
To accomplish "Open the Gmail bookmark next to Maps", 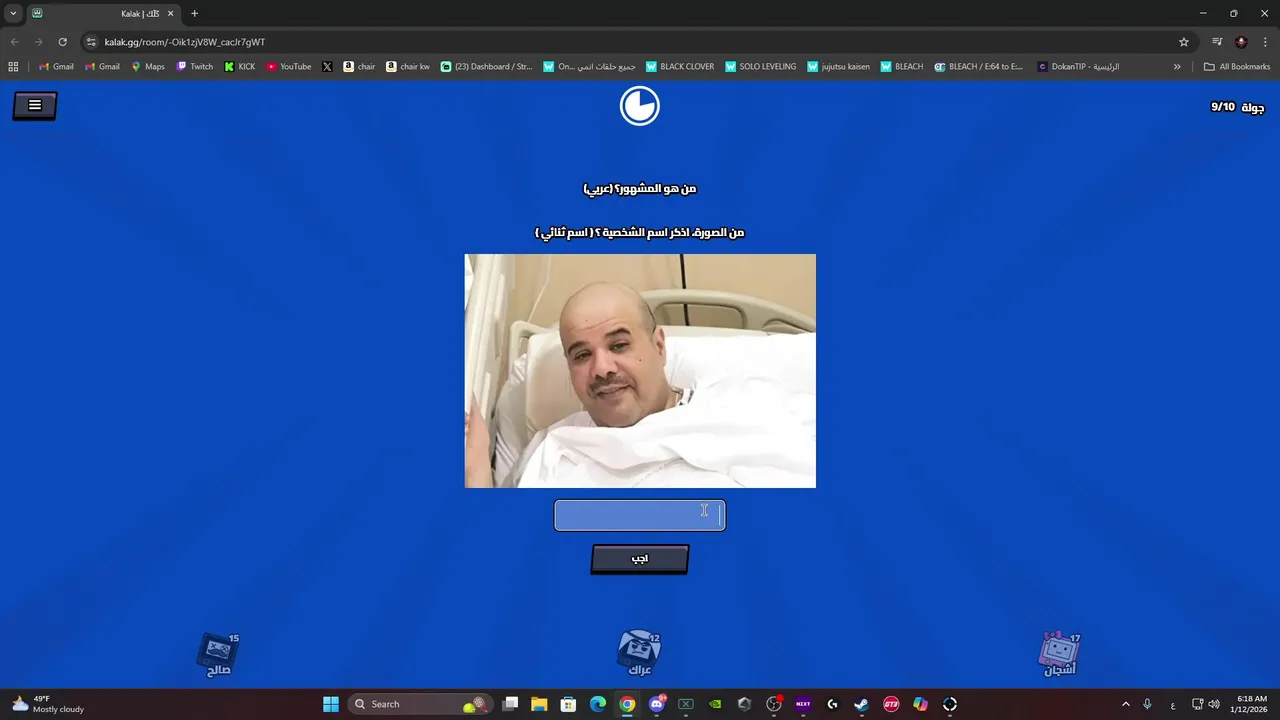I will 103,67.
